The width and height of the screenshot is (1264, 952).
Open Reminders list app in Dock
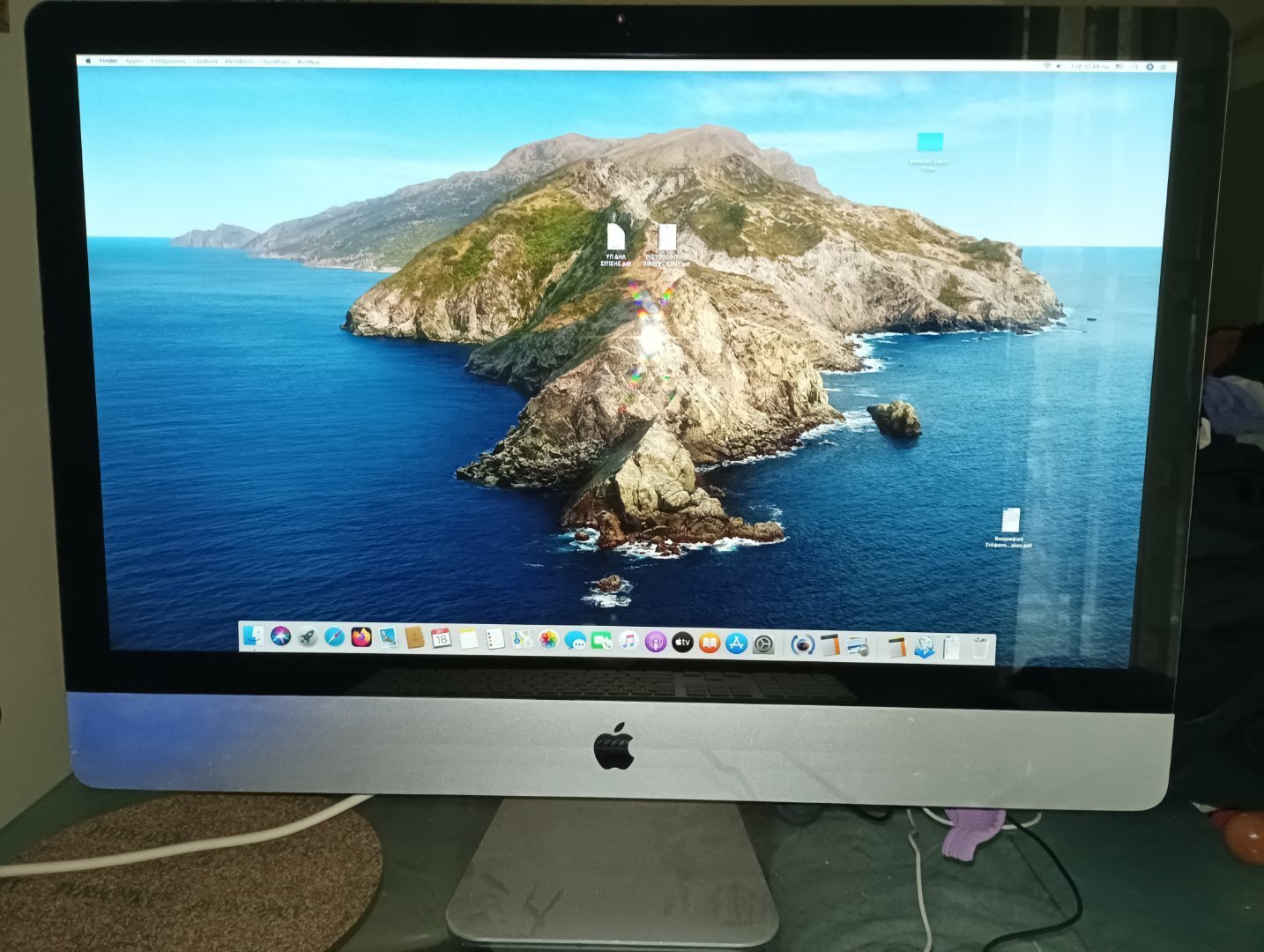pyautogui.click(x=494, y=640)
